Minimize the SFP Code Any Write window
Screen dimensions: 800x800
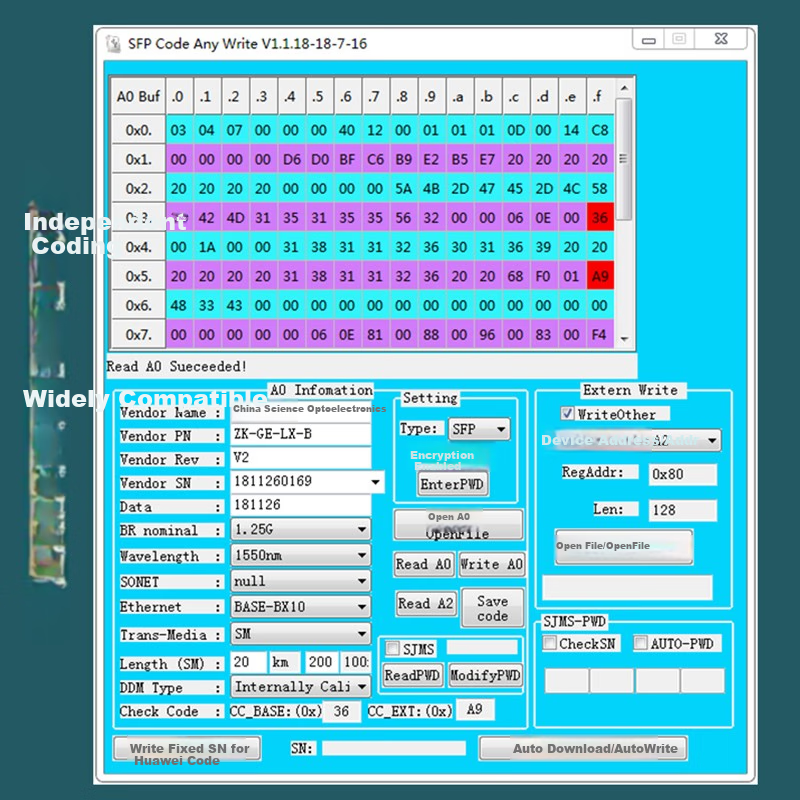pyautogui.click(x=648, y=40)
